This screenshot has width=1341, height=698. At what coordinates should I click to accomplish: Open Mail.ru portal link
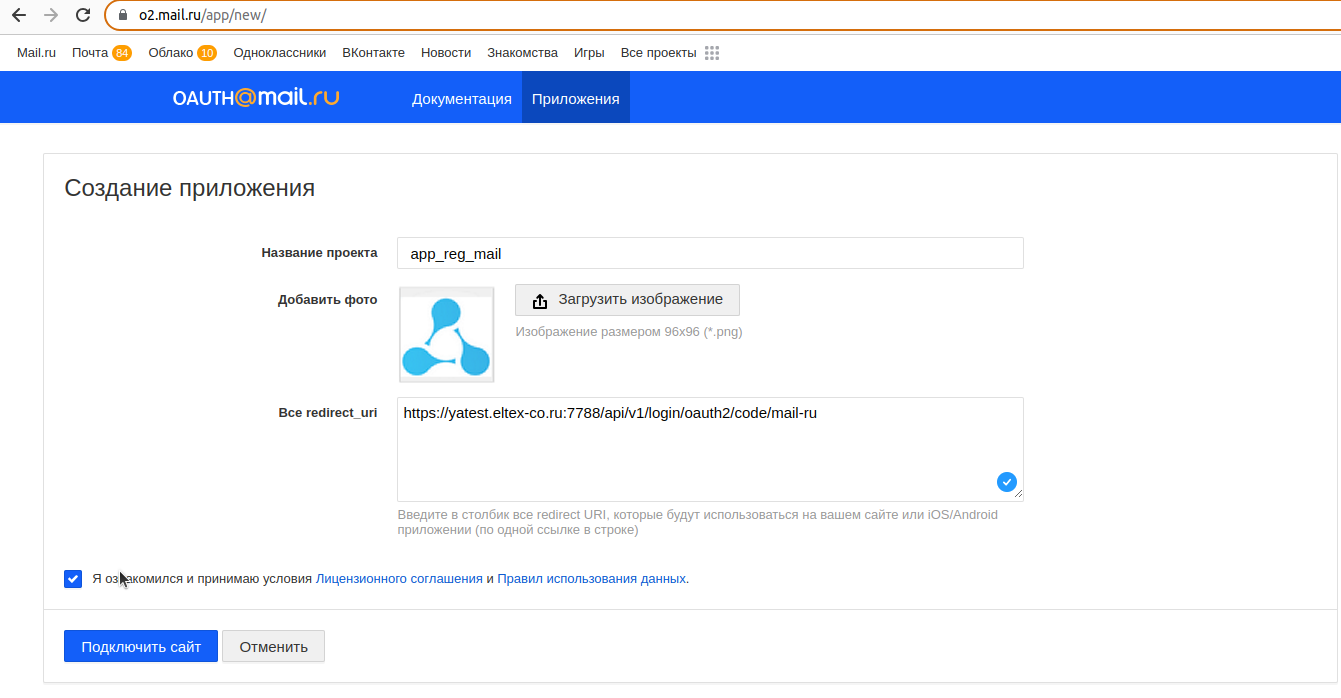(36, 53)
